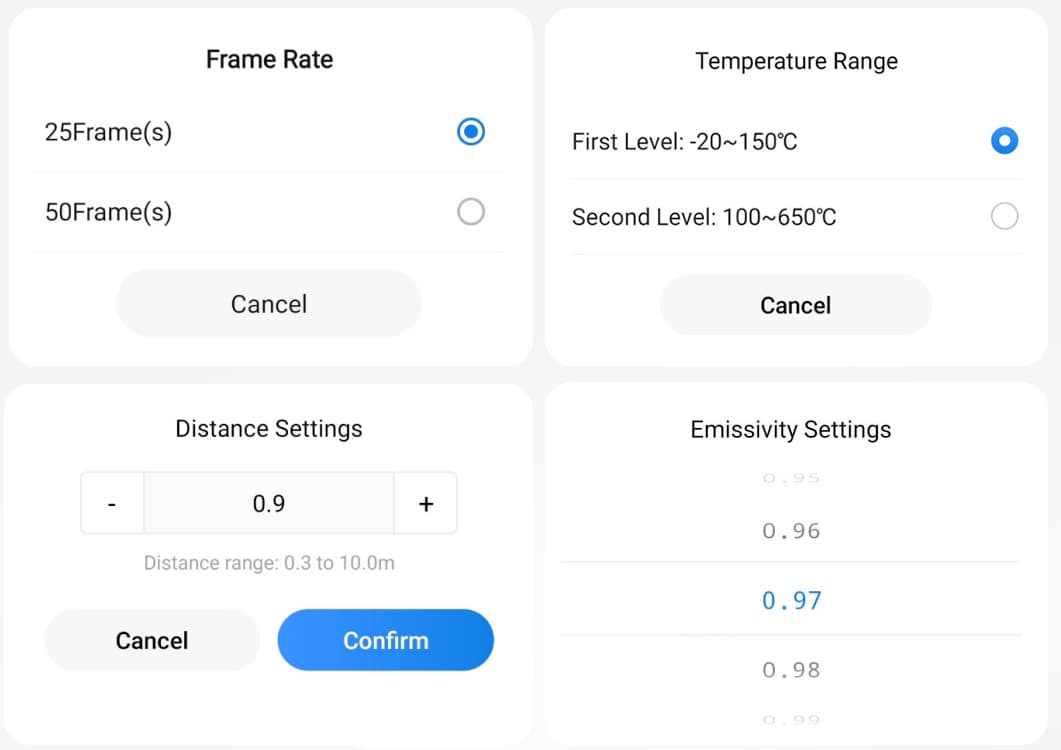Viewport: 1061px width, 750px height.
Task: Click the 25Frame(s) option label
Action: [x=108, y=132]
